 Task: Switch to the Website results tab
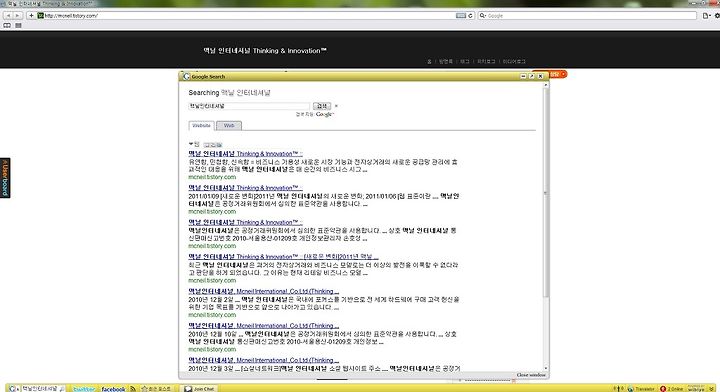click(201, 125)
